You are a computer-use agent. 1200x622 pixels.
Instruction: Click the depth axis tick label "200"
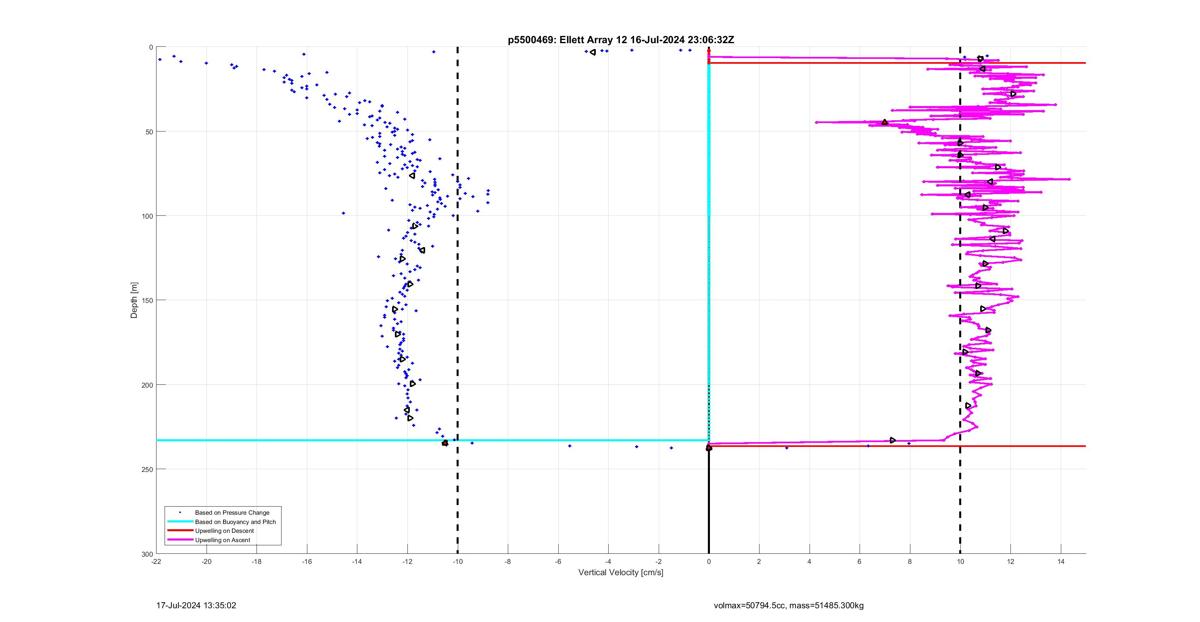[147, 385]
